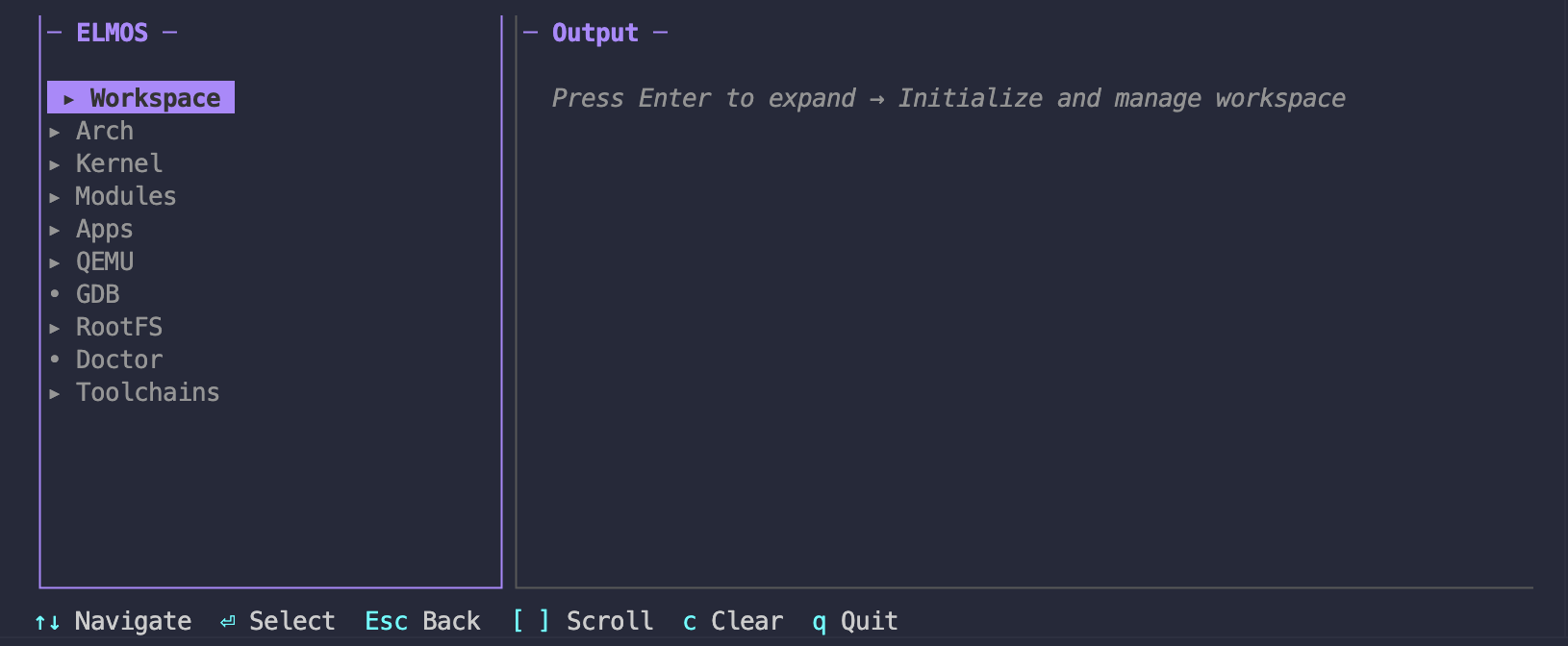Click the arrow icon beside Toolchains

[x=55, y=393]
